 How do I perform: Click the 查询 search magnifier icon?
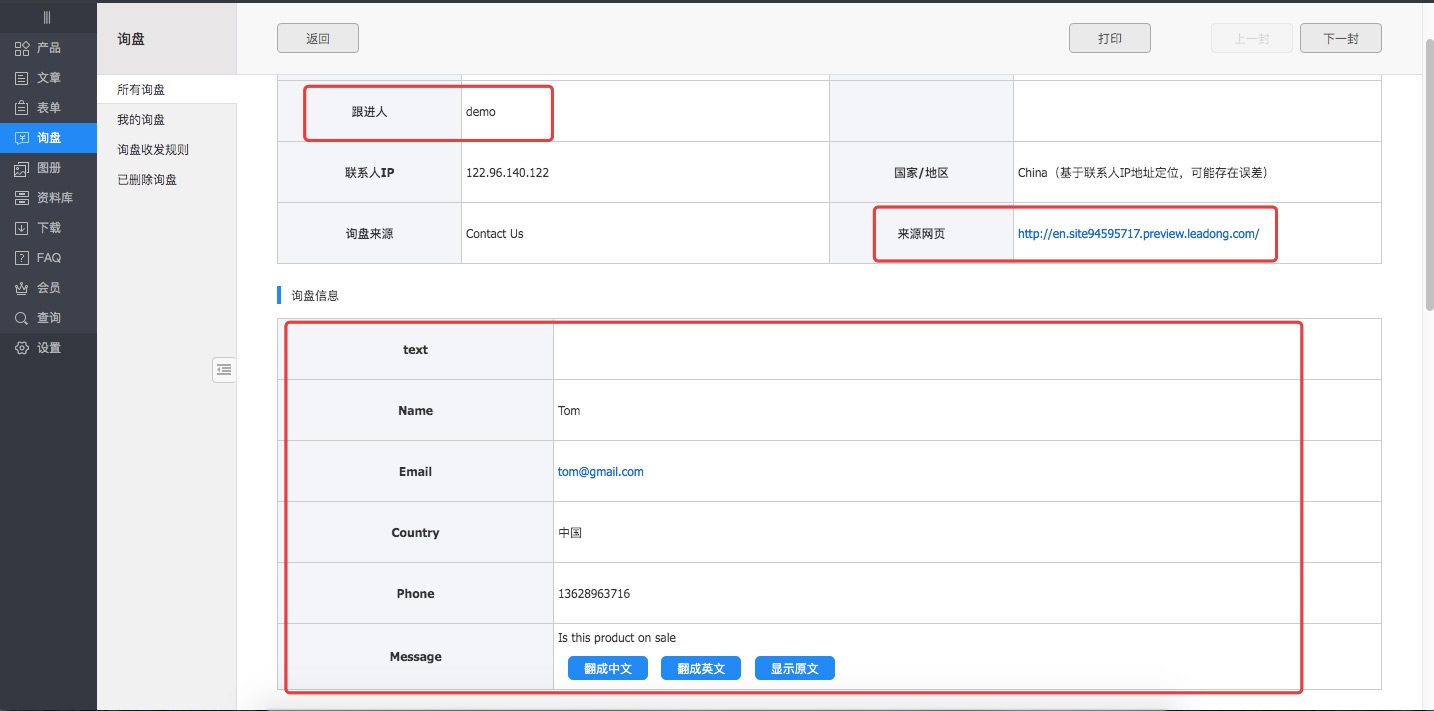coord(22,318)
